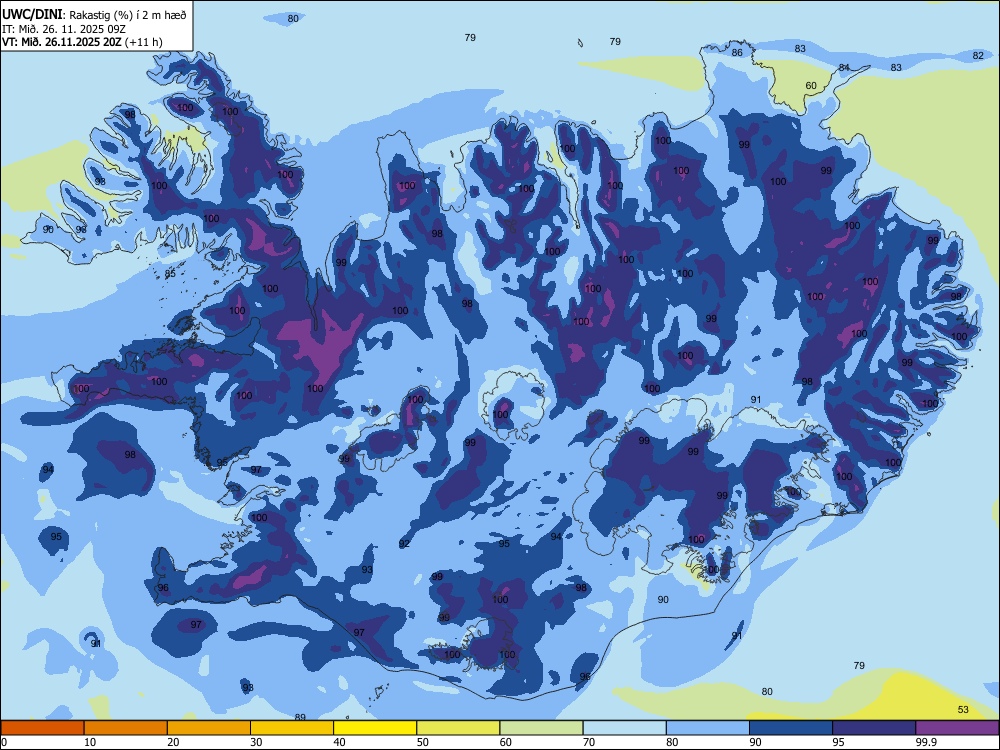Click the '86' humidity value on the map
This screenshot has width=1000, height=750.
click(x=737, y=52)
